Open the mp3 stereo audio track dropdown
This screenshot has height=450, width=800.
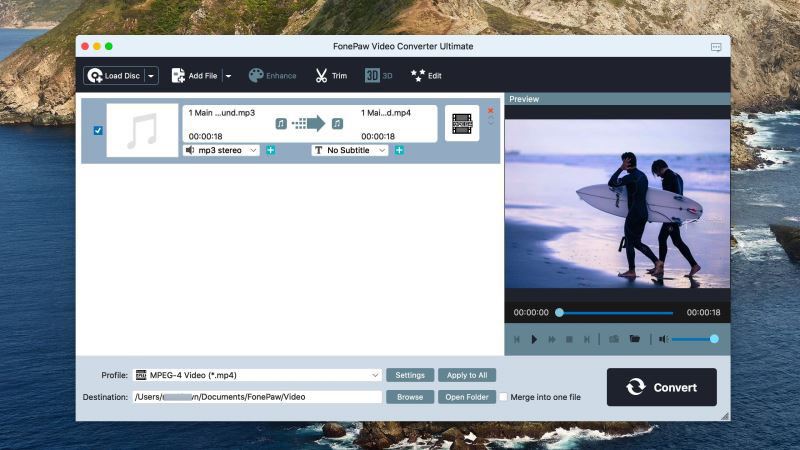(x=221, y=150)
